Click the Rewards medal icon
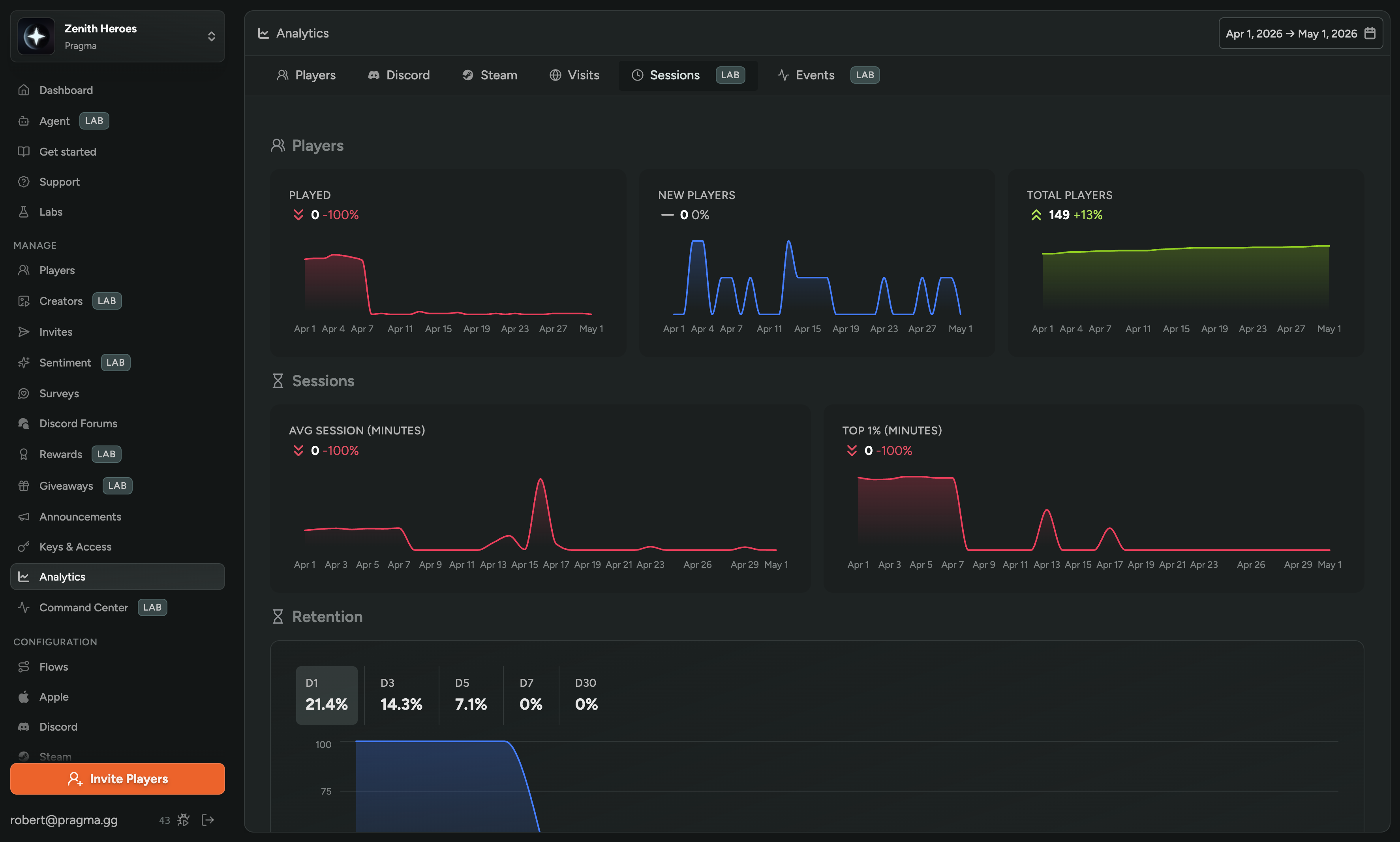 point(24,454)
